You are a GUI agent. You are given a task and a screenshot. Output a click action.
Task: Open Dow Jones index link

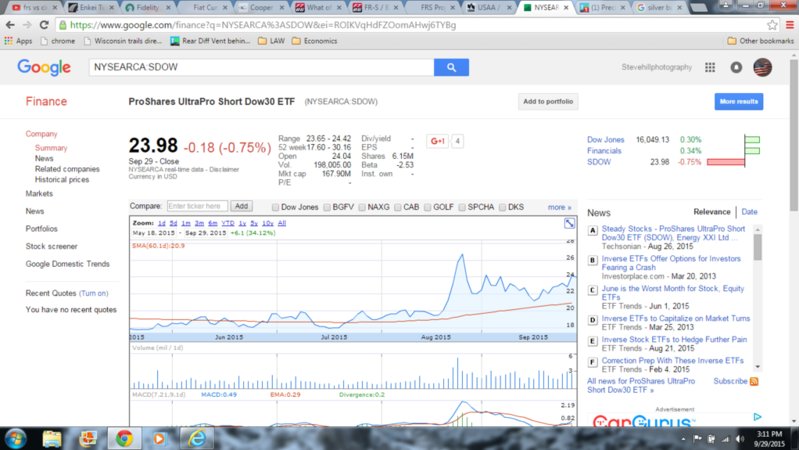(x=605, y=139)
